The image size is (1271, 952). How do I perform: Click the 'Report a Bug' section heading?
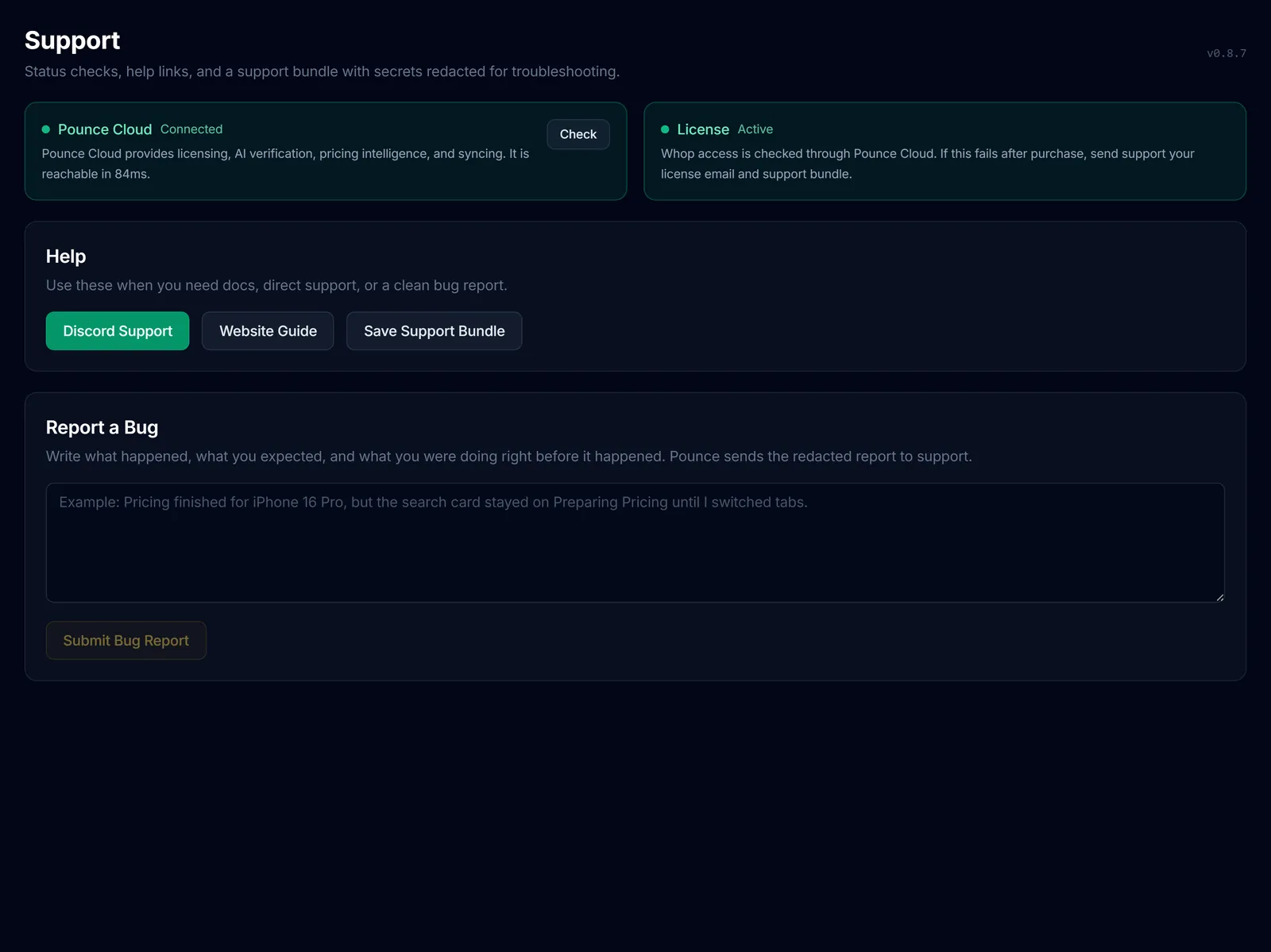click(x=102, y=428)
